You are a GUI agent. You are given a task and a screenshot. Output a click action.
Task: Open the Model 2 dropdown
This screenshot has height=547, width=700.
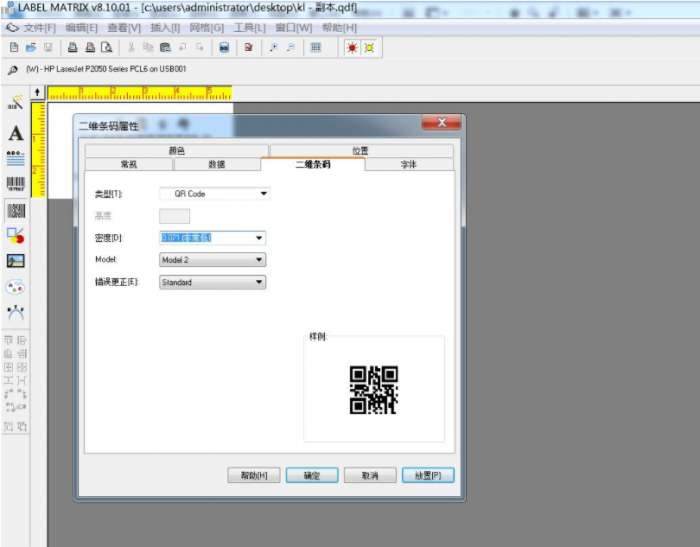(212, 260)
